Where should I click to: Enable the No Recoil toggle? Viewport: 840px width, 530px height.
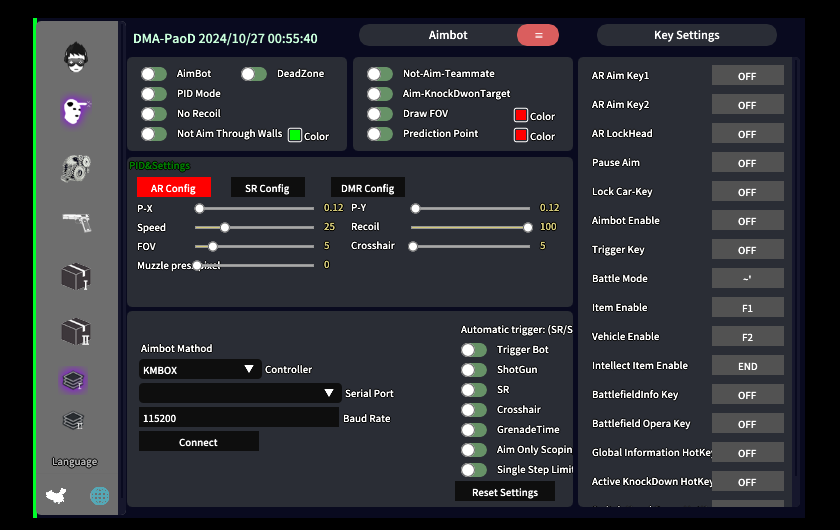coord(154,114)
